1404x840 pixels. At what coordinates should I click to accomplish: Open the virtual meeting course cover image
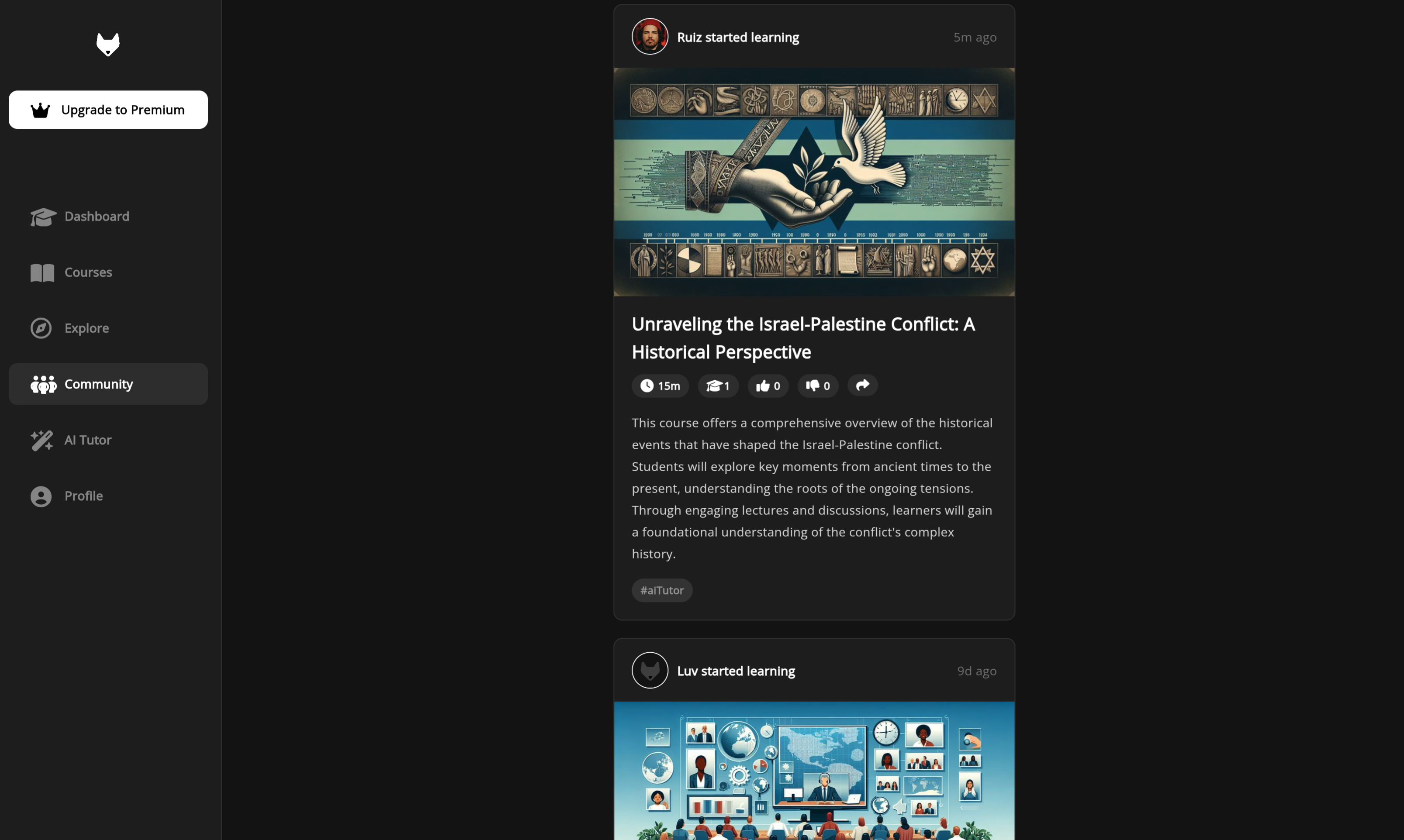(x=814, y=771)
